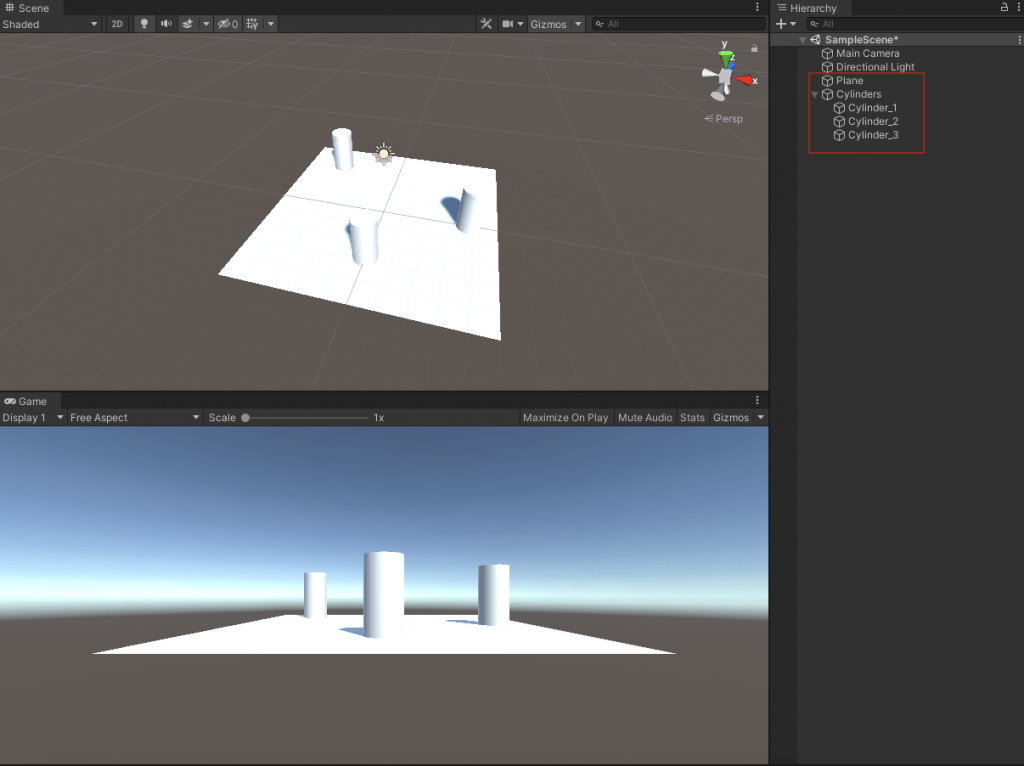Open Hierarchy panel more options menu
Viewport: 1024px width, 766px height.
[x=1019, y=7]
